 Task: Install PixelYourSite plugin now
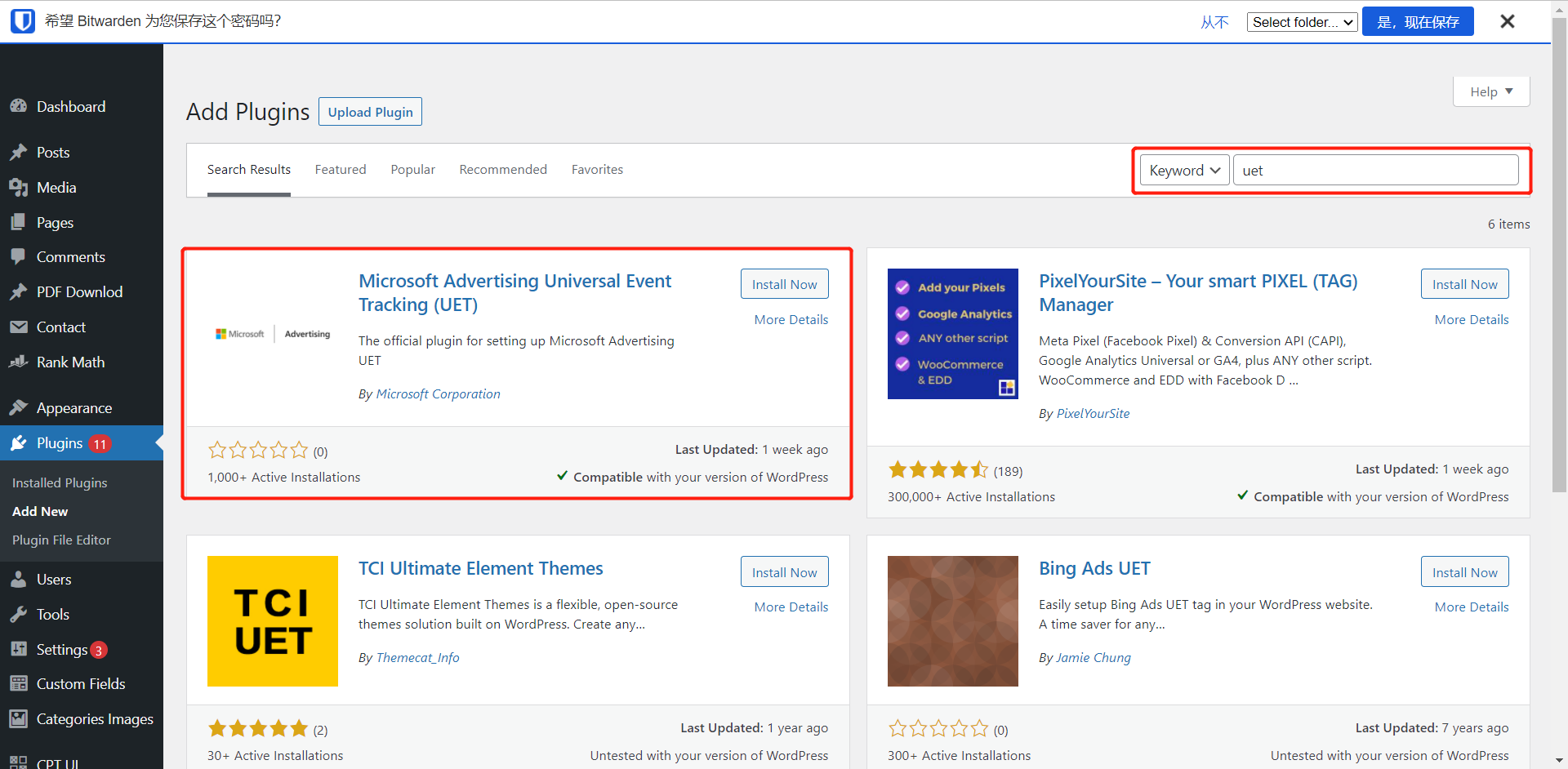tap(1464, 284)
